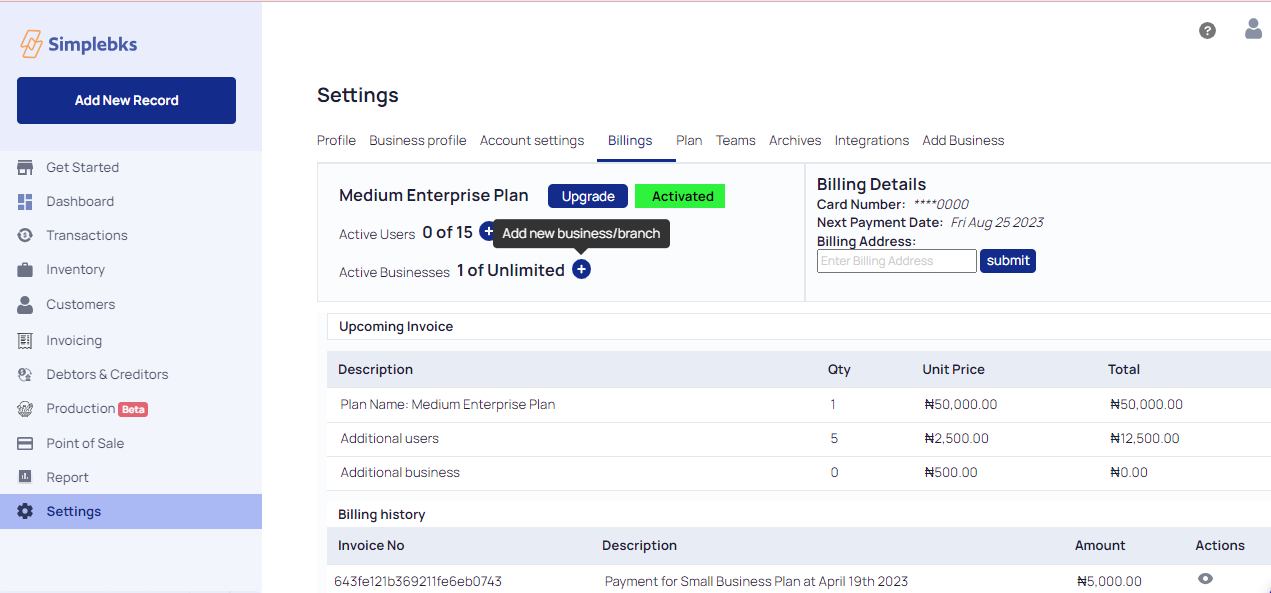Viewport: 1271px width, 593px height.
Task: View invoice using the eye icon
Action: [1205, 579]
